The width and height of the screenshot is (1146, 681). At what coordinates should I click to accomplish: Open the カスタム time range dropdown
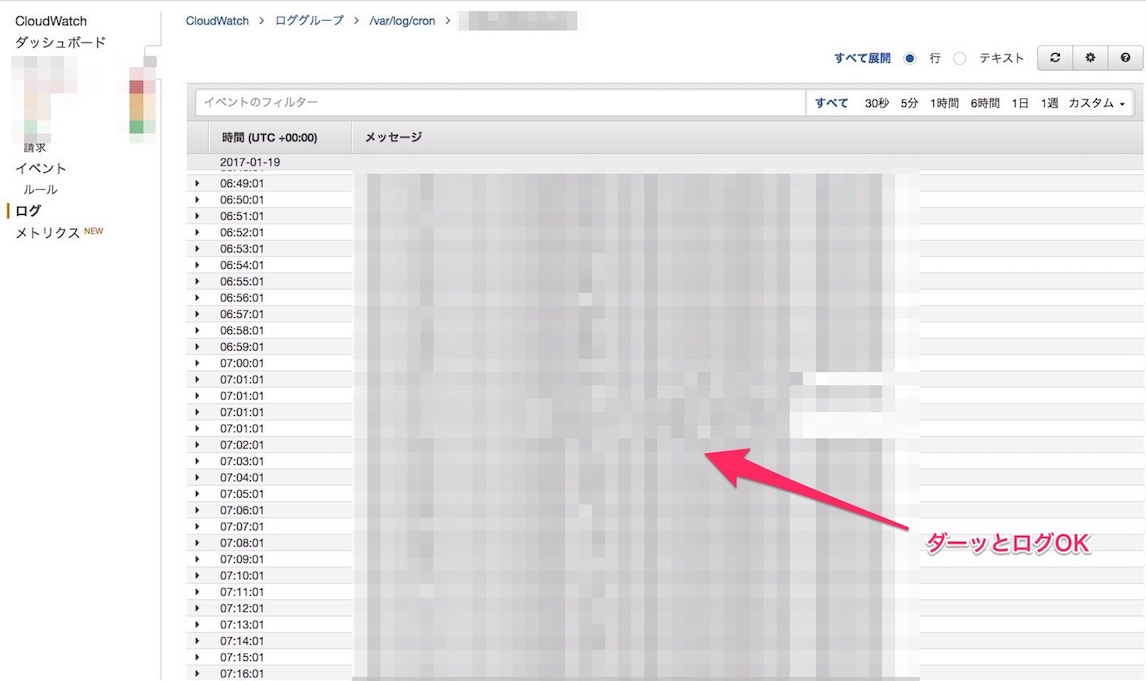pyautogui.click(x=1096, y=103)
